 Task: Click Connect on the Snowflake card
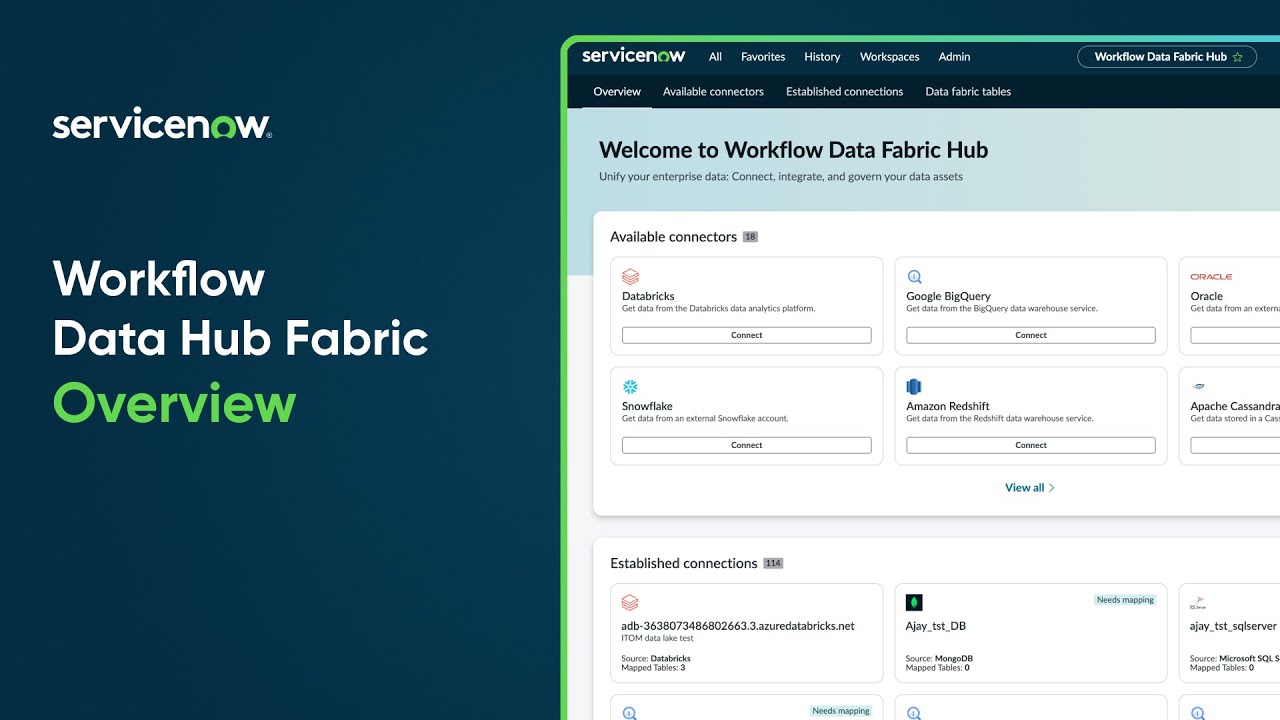point(746,445)
